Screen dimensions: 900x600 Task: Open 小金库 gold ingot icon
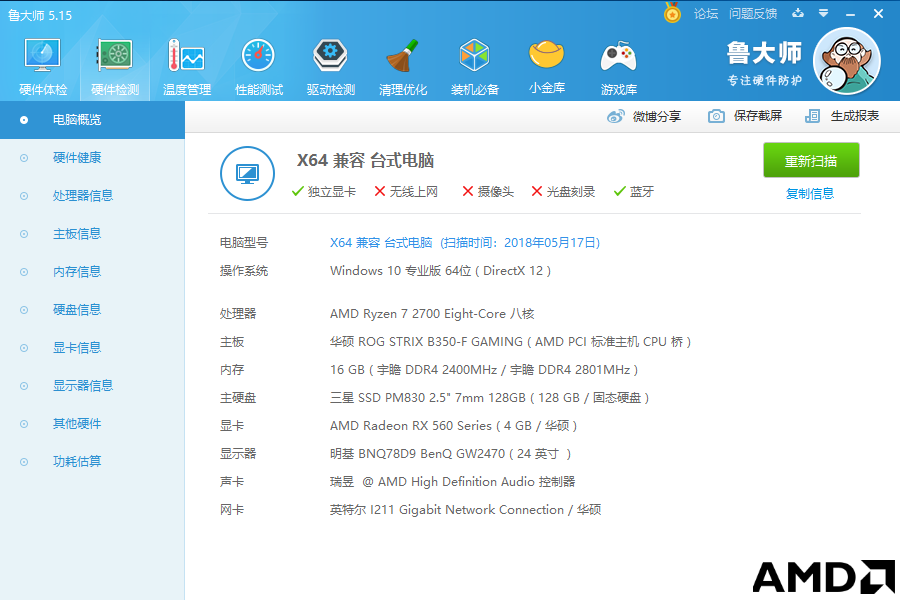pos(546,55)
